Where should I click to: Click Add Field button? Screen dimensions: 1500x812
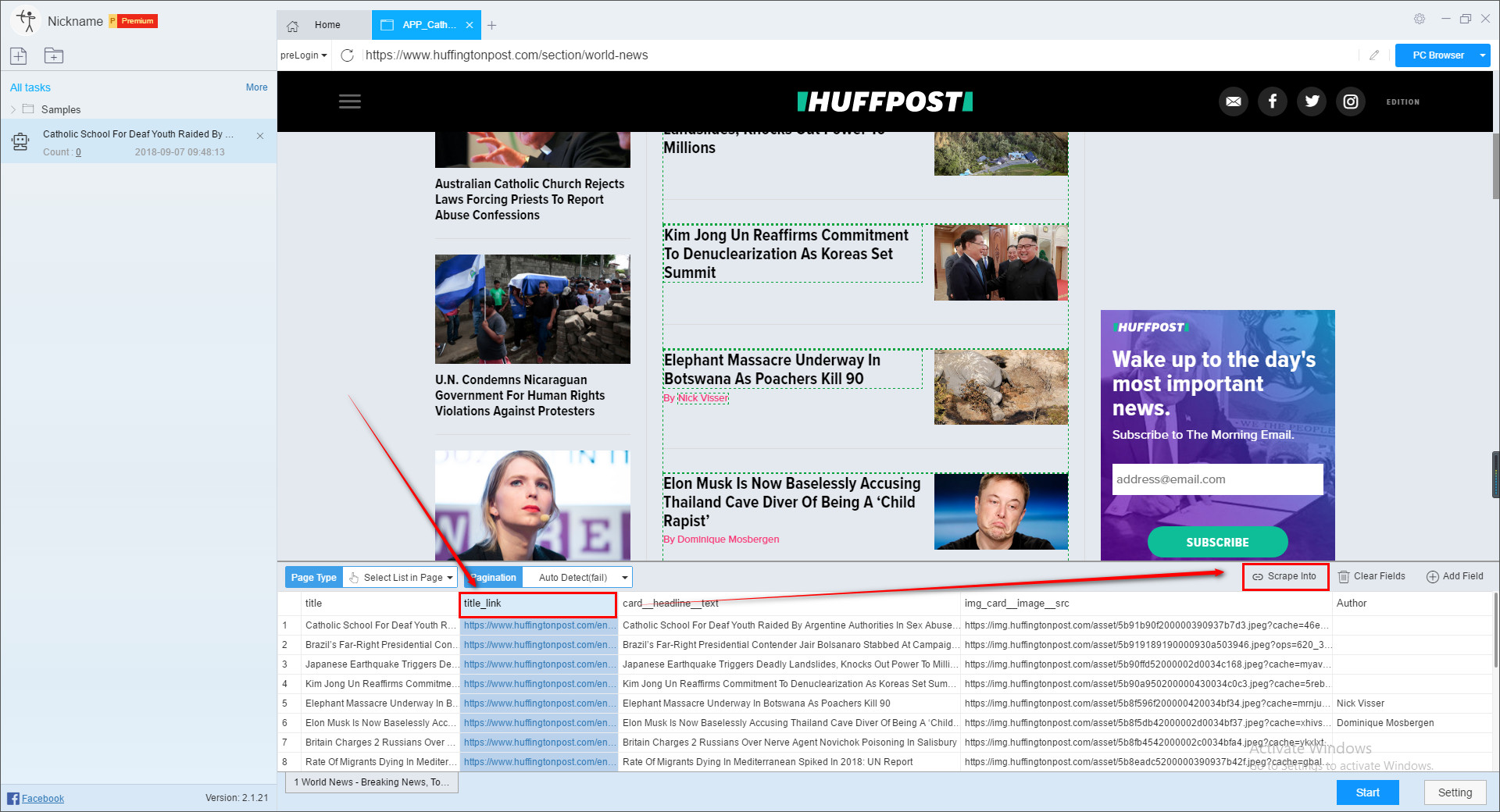coord(1455,577)
